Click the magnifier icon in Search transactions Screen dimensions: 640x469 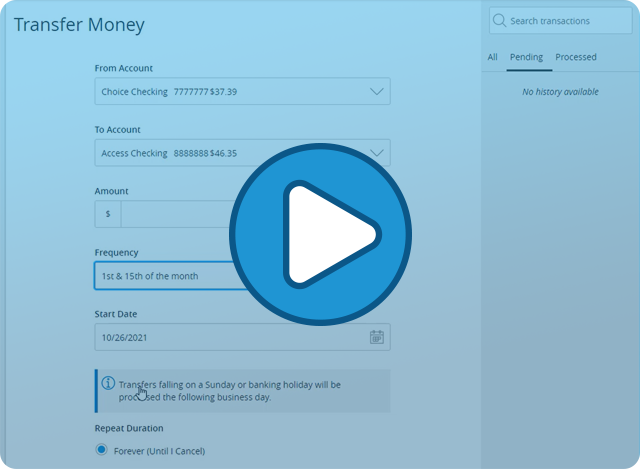pyautogui.click(x=499, y=20)
